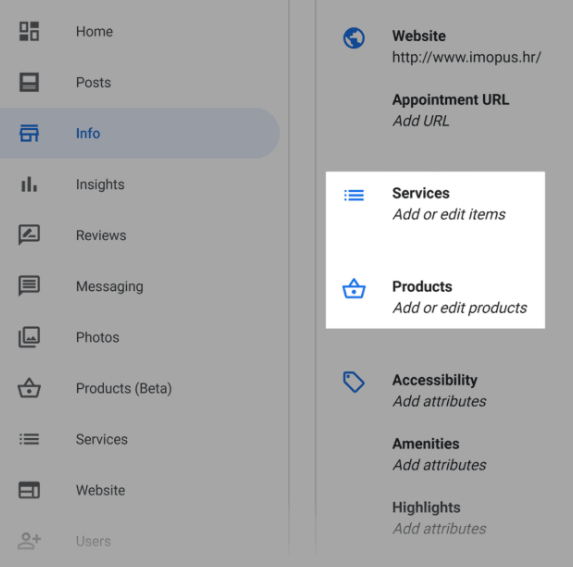The height and width of the screenshot is (567, 573).
Task: Click Add or edit items under Services
Action: click(x=449, y=214)
